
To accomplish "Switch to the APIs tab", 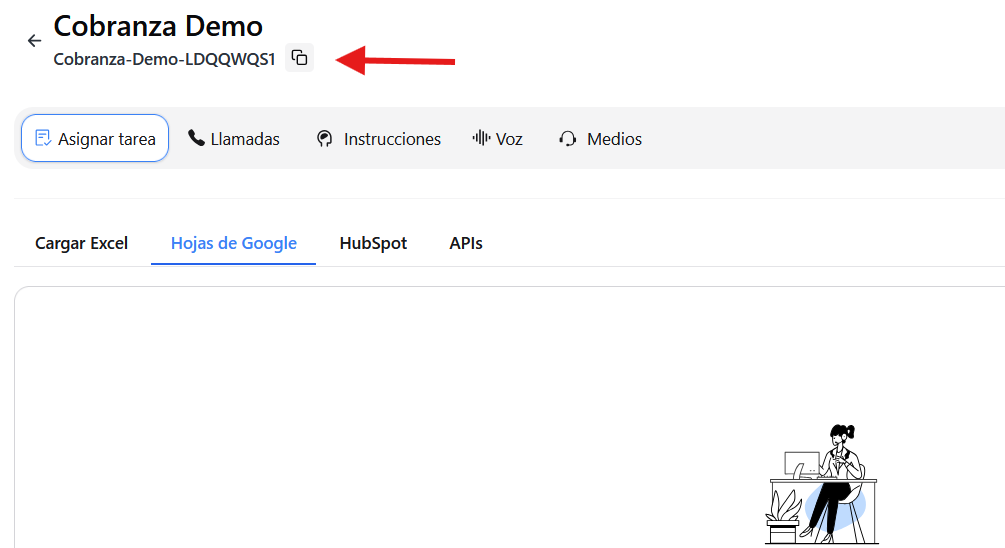I will 466,243.
